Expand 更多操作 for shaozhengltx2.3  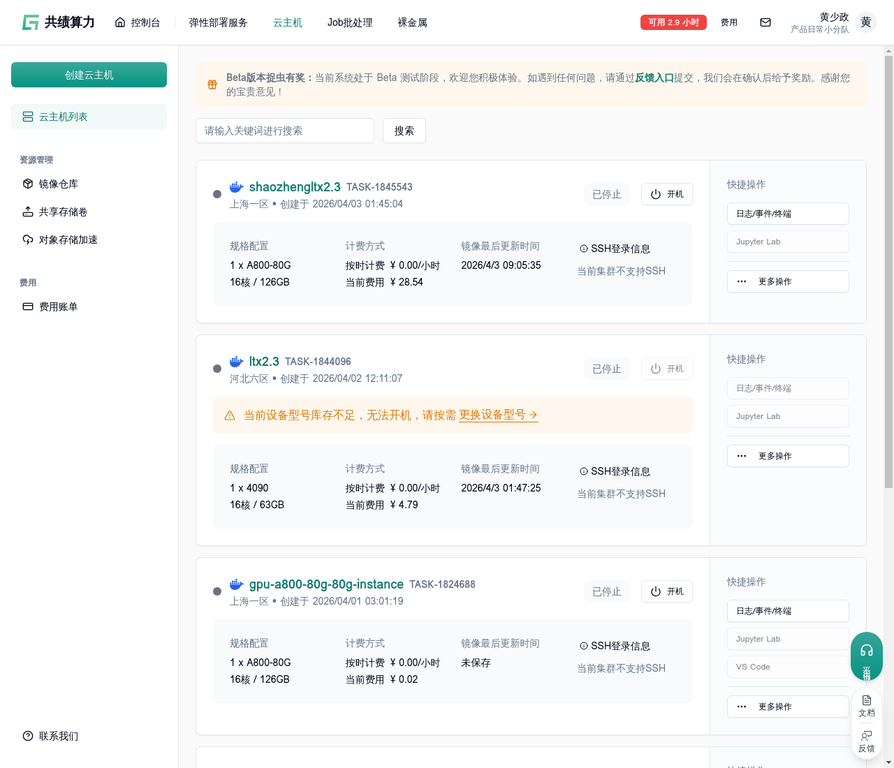[x=787, y=282]
